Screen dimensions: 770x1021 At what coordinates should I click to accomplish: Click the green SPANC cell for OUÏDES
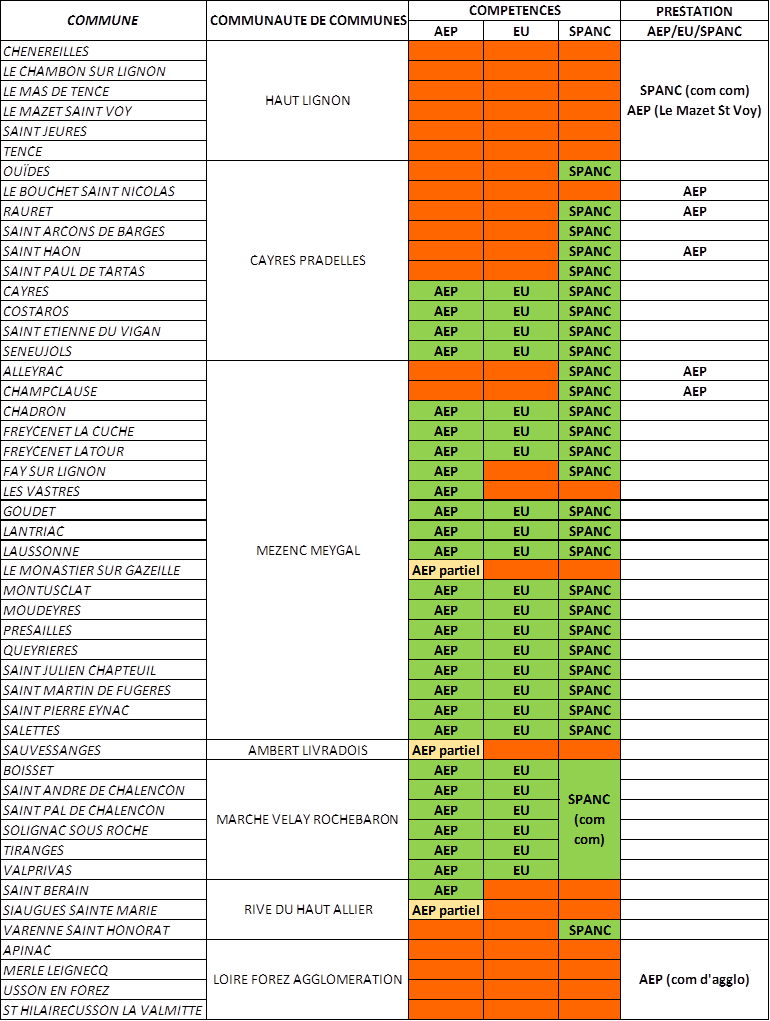click(x=589, y=171)
